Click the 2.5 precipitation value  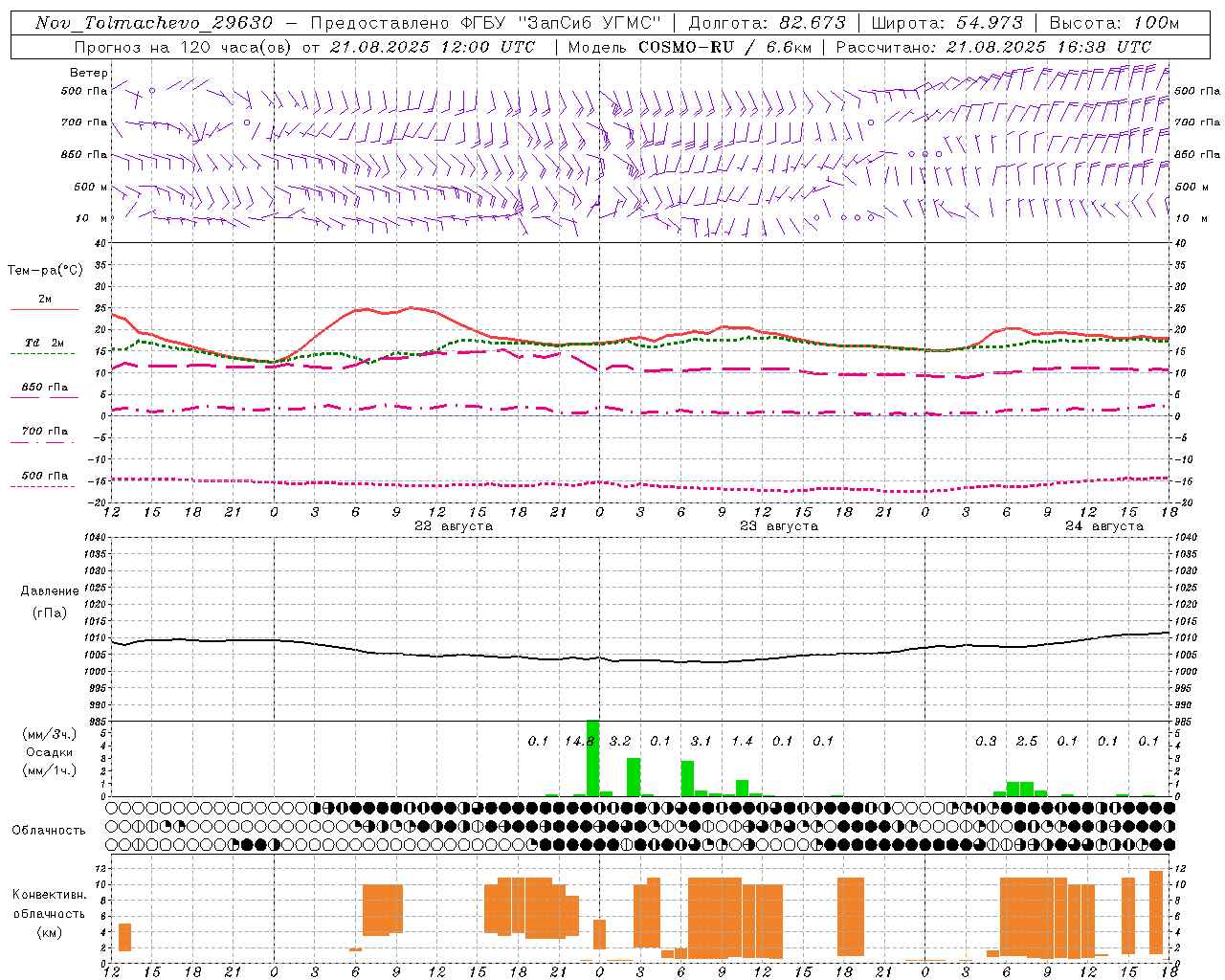1027,741
